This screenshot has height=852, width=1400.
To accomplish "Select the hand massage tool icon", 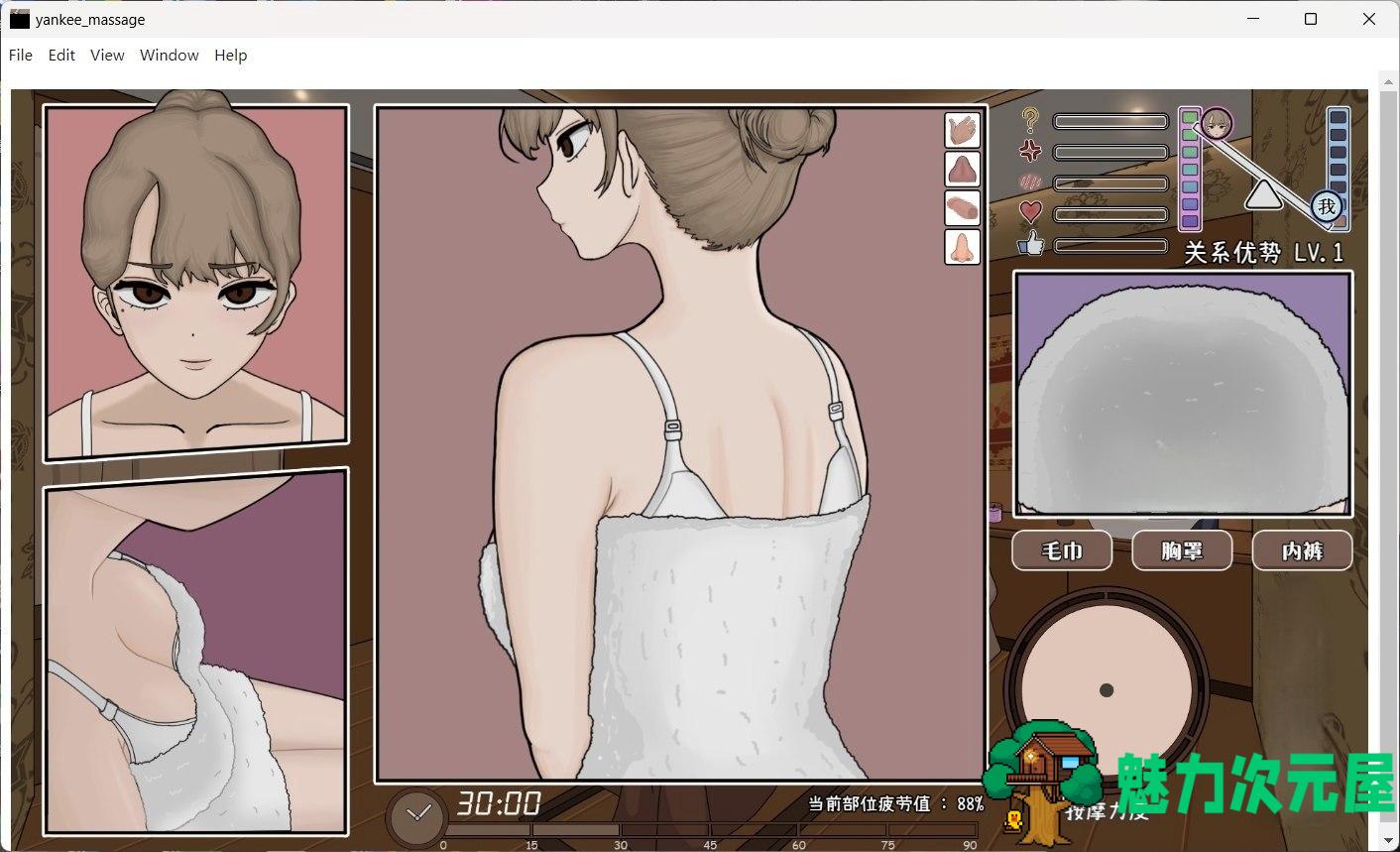I will [x=962, y=130].
